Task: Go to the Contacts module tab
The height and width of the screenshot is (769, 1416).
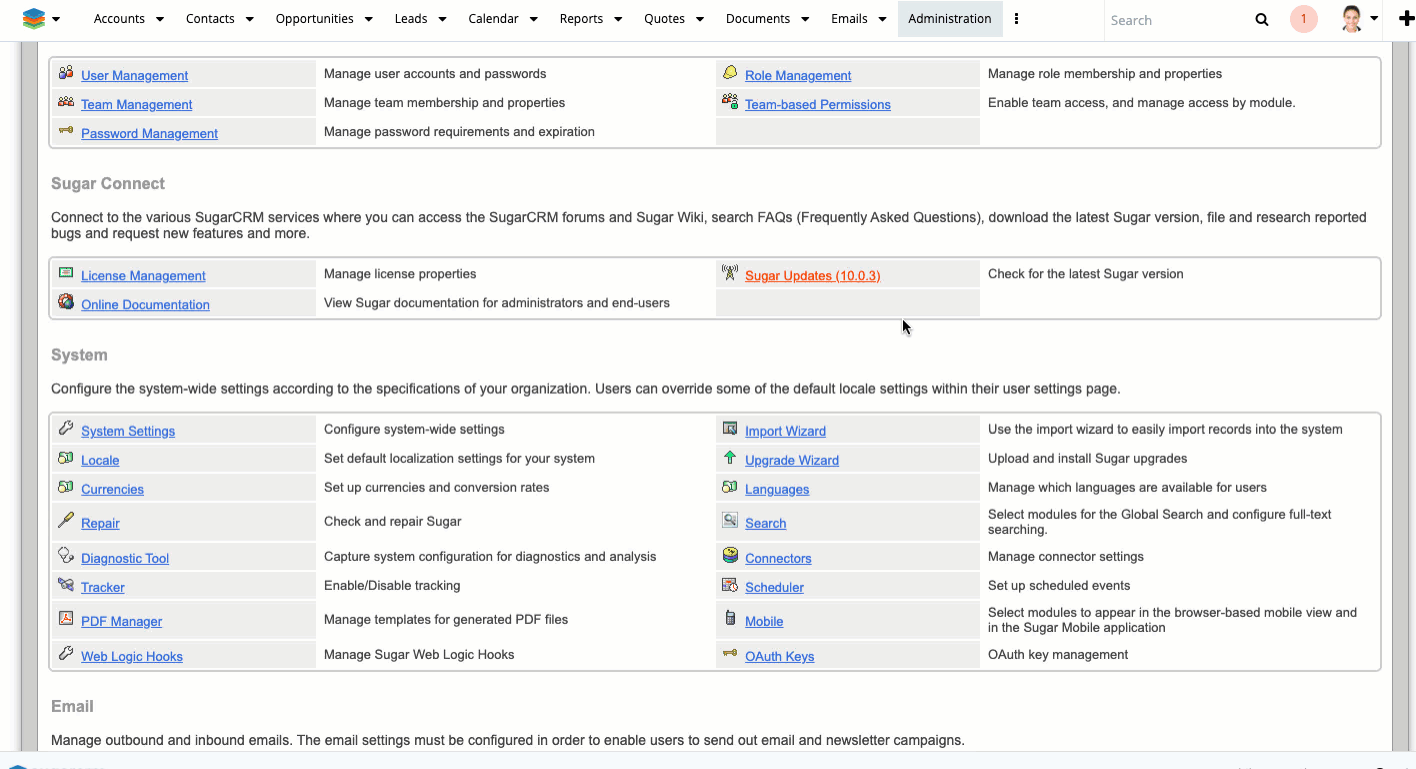Action: (210, 19)
